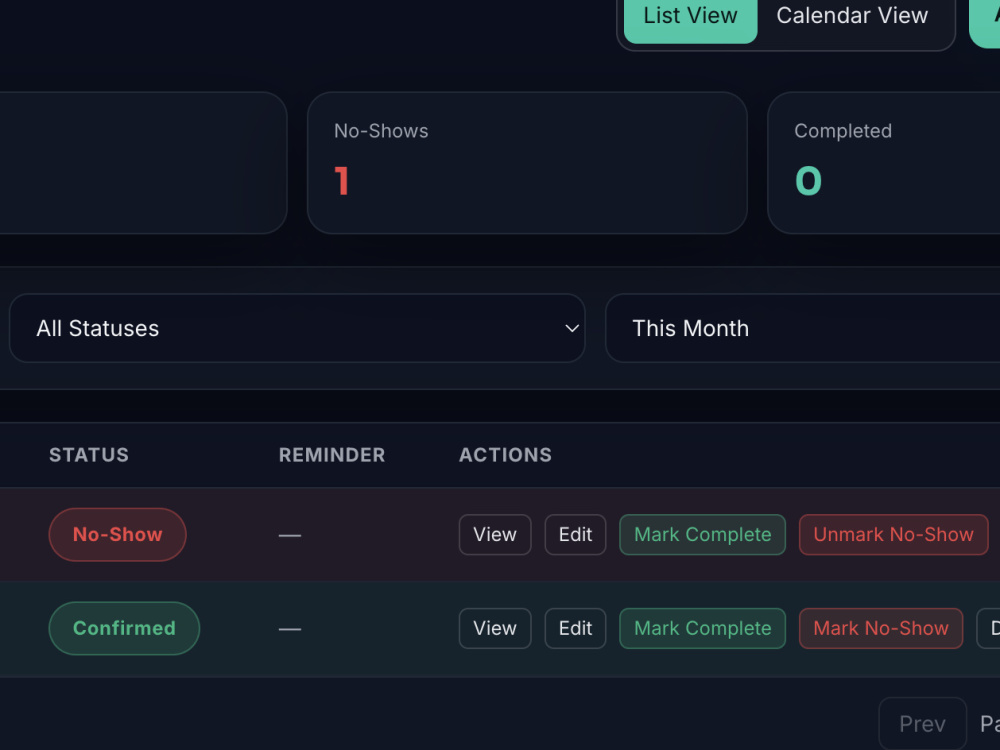The height and width of the screenshot is (750, 1000).
Task: Click the Completed stat card
Action: pyautogui.click(x=884, y=163)
